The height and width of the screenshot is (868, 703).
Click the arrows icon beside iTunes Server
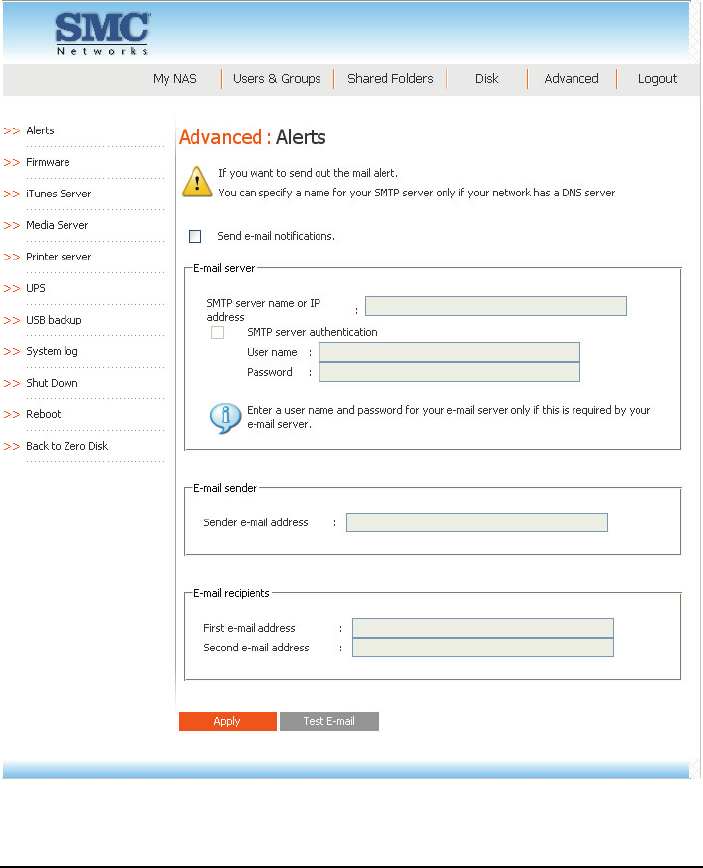click(12, 194)
